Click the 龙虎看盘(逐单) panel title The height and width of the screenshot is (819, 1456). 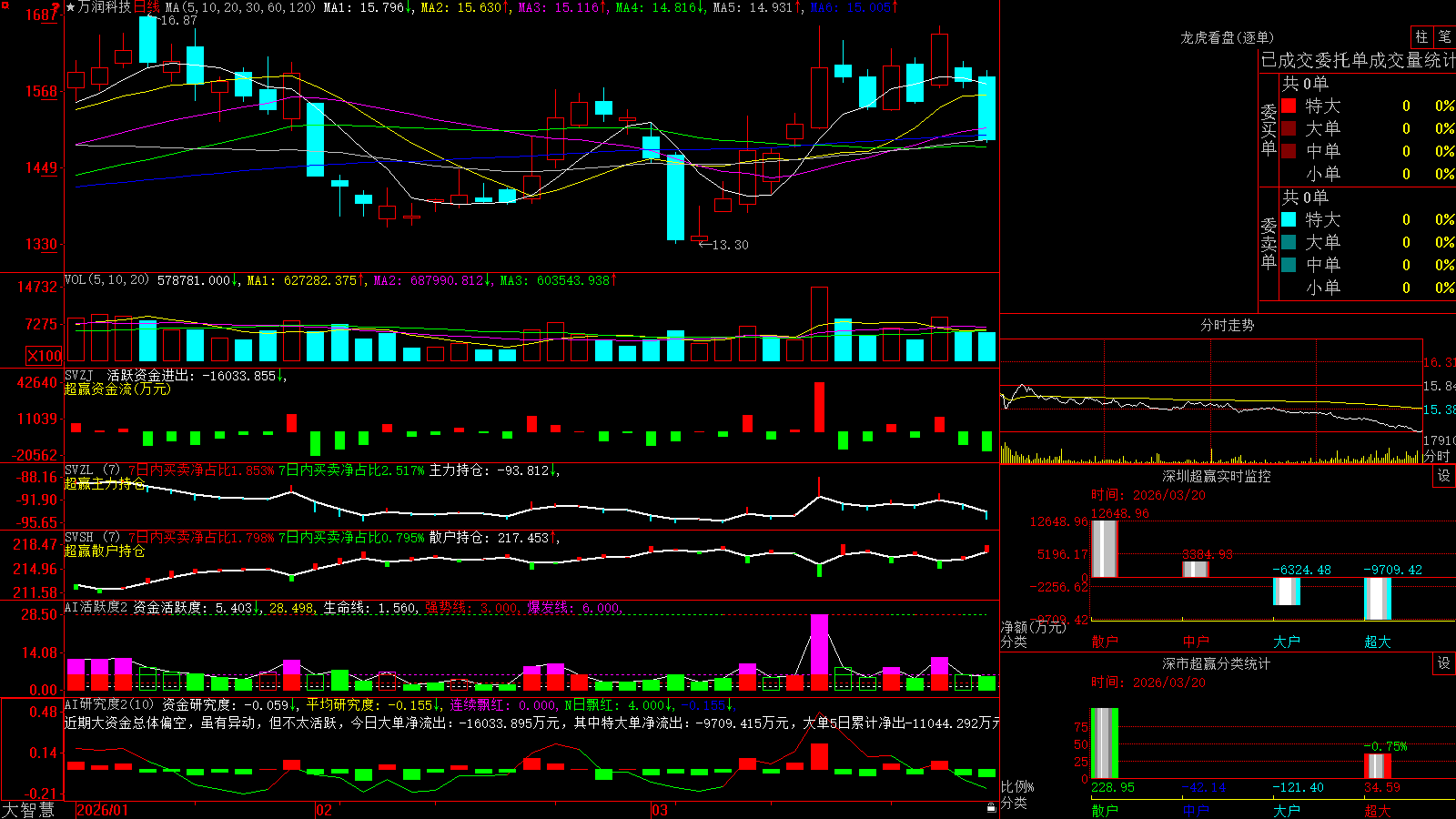[x=1227, y=37]
